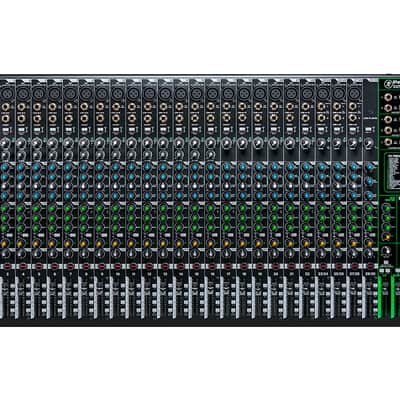Mute the channel 27/28 stereo strip

[354, 266]
